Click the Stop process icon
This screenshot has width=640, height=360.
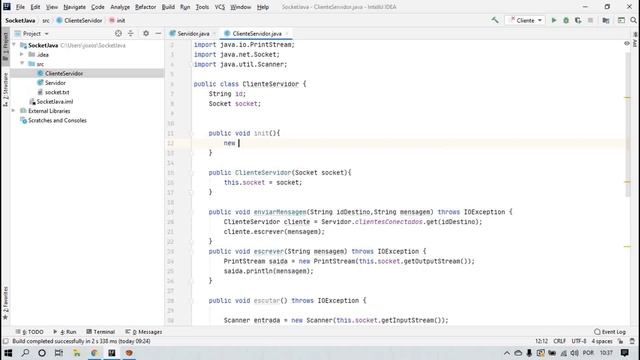coord(590,20)
